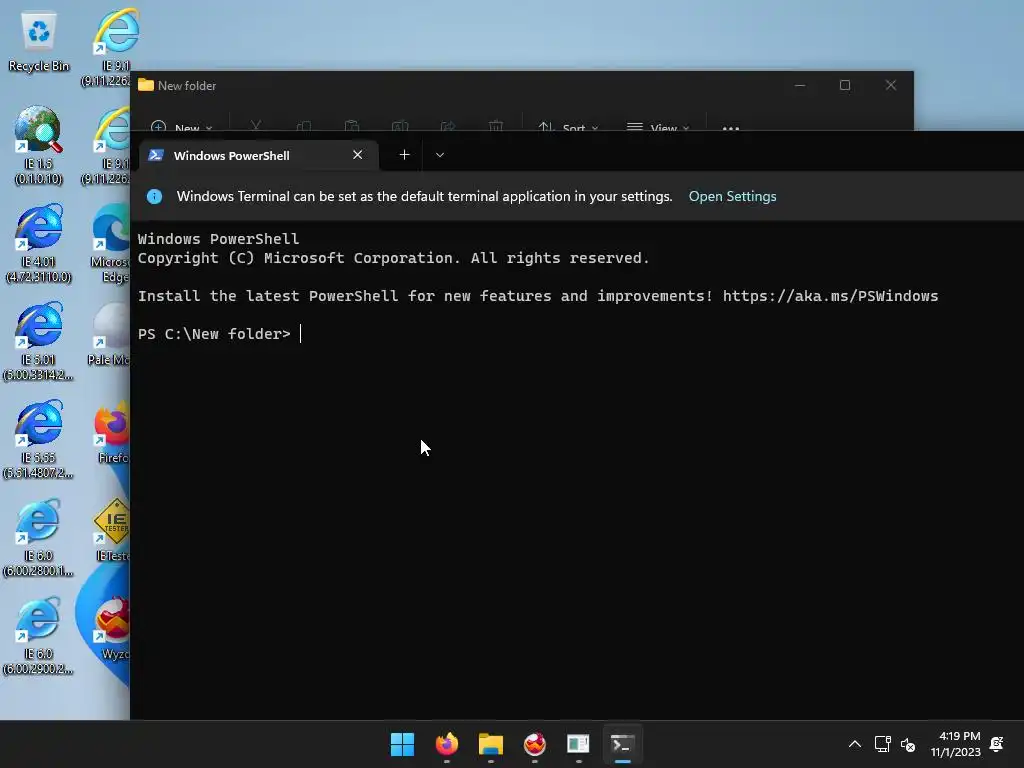
Task: Click the Paste icon in New folder toolbar
Action: pos(351,125)
